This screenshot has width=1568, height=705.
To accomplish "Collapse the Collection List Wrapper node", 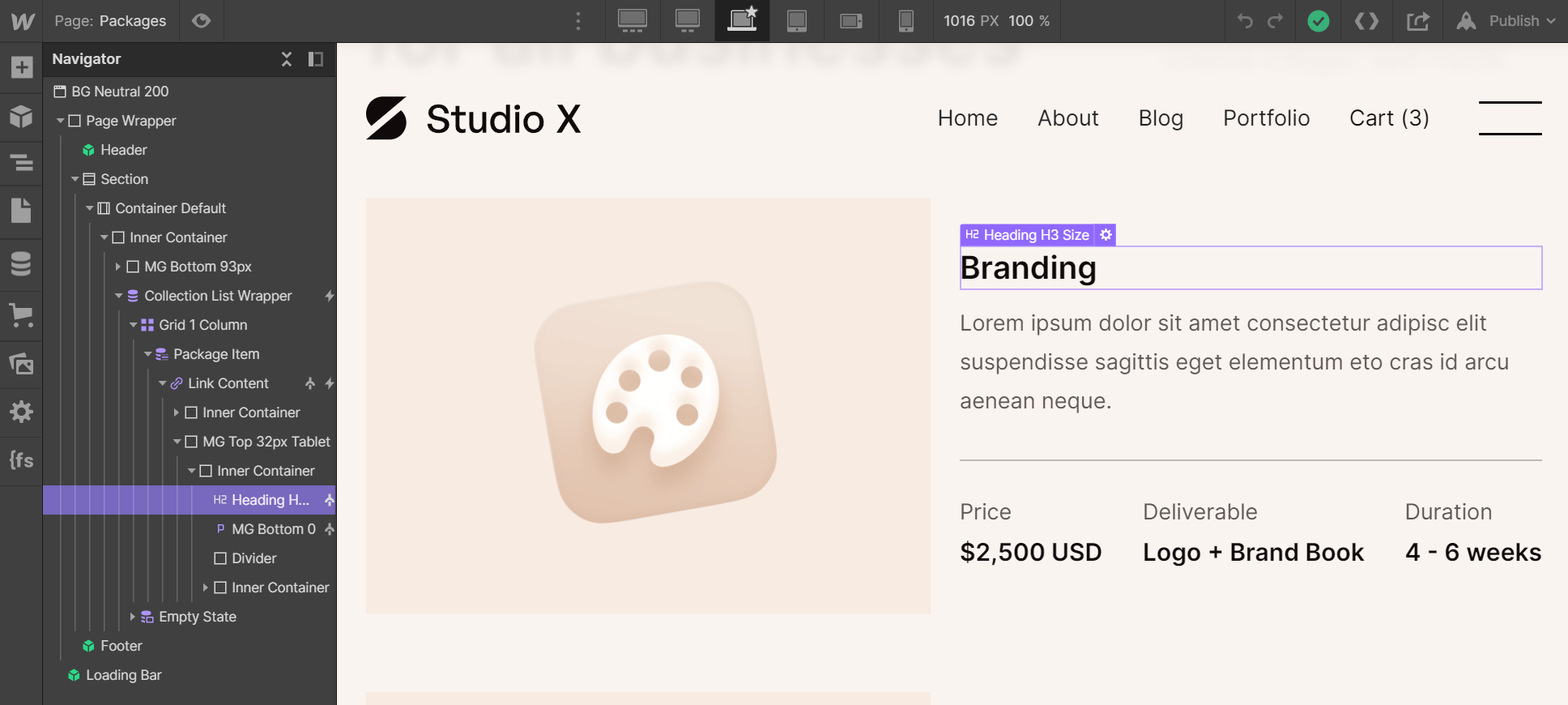I will 119,296.
